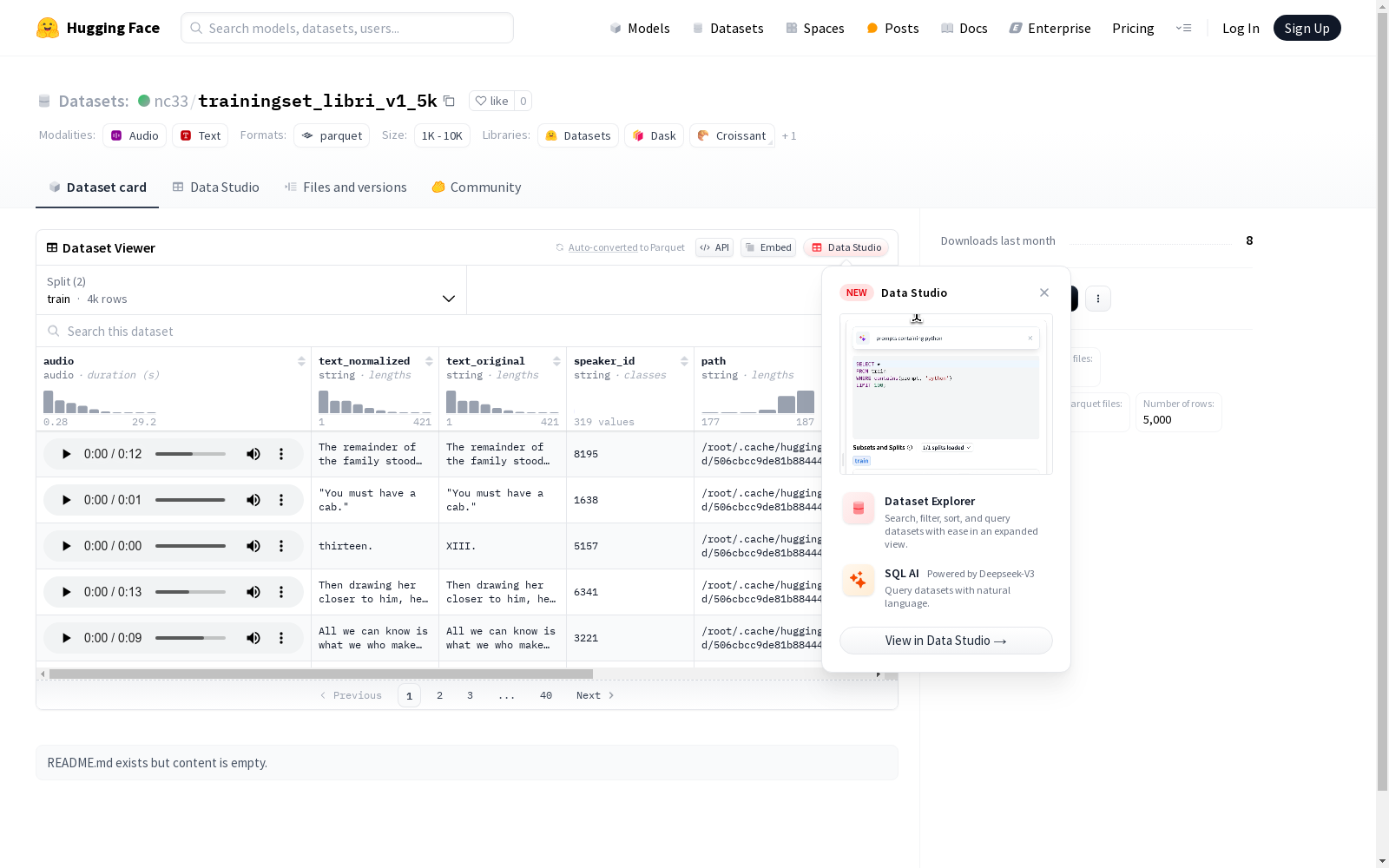This screenshot has height=868, width=1389.
Task: Mute the audio in the 0:13 row
Action: (x=253, y=592)
